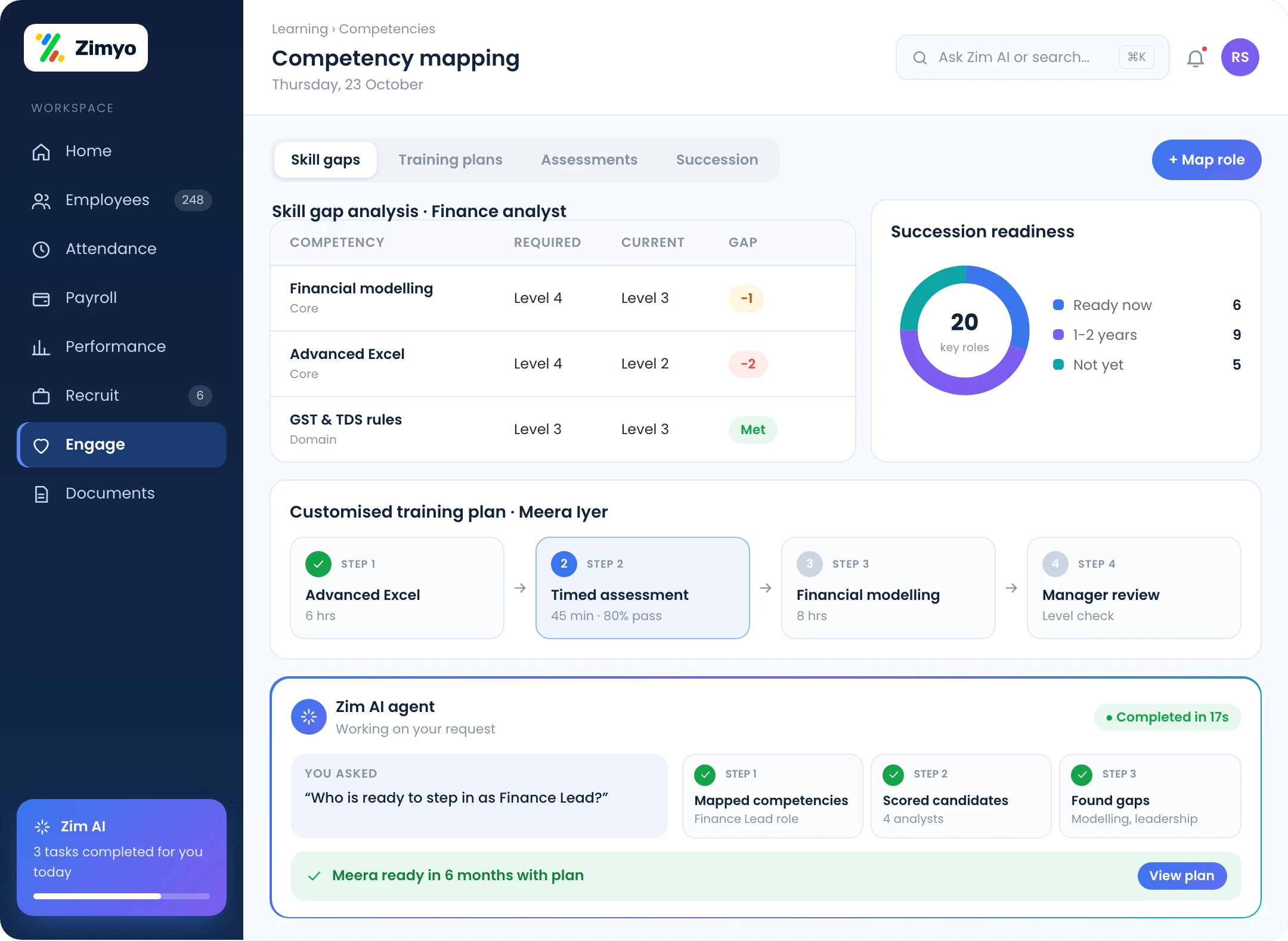The width and height of the screenshot is (1288, 941).
Task: Click the Ready now blue legend swatch
Action: coord(1058,305)
